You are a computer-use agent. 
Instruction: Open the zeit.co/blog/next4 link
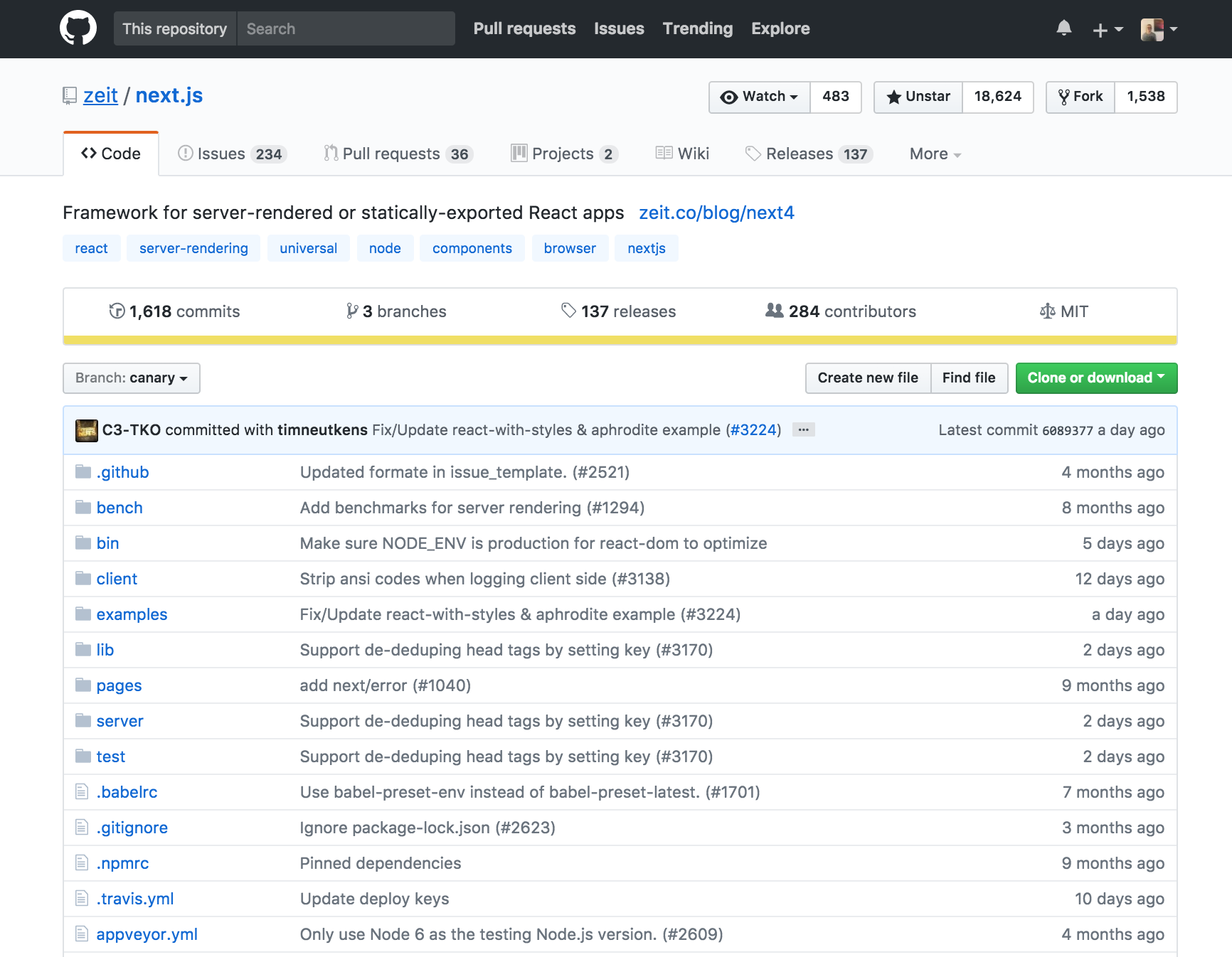716,213
